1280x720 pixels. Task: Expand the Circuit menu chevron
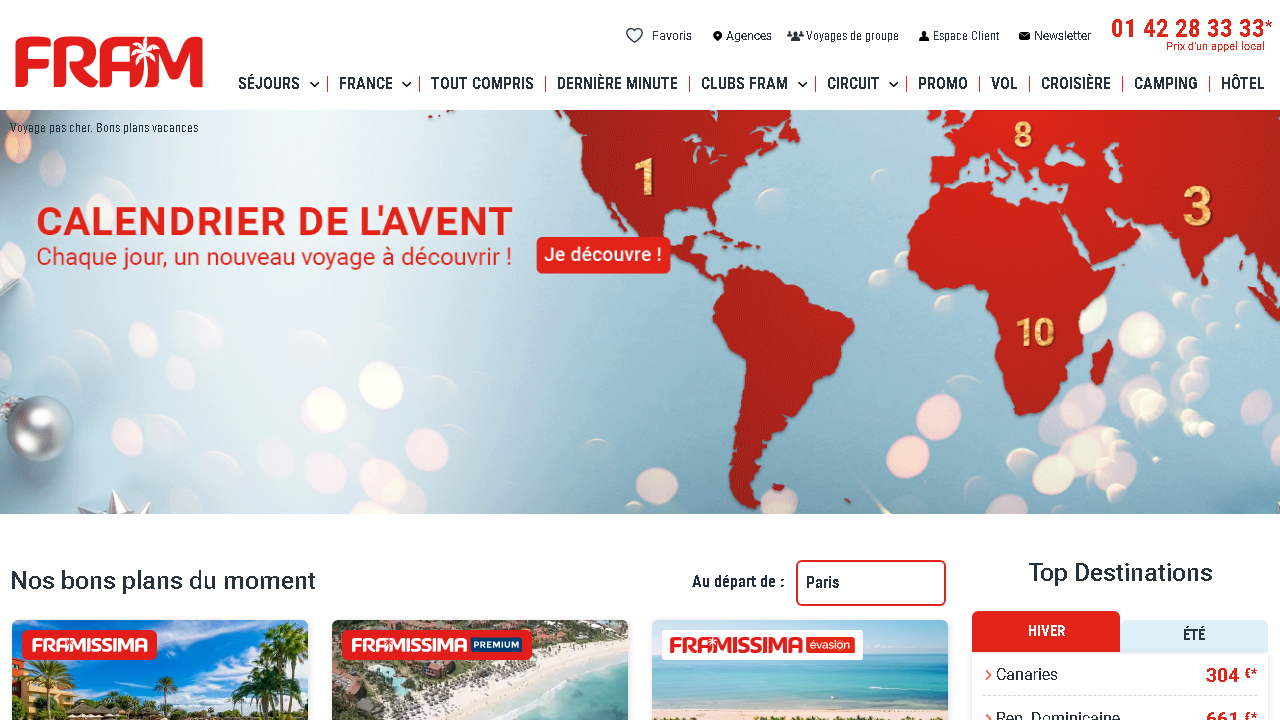[x=893, y=84]
